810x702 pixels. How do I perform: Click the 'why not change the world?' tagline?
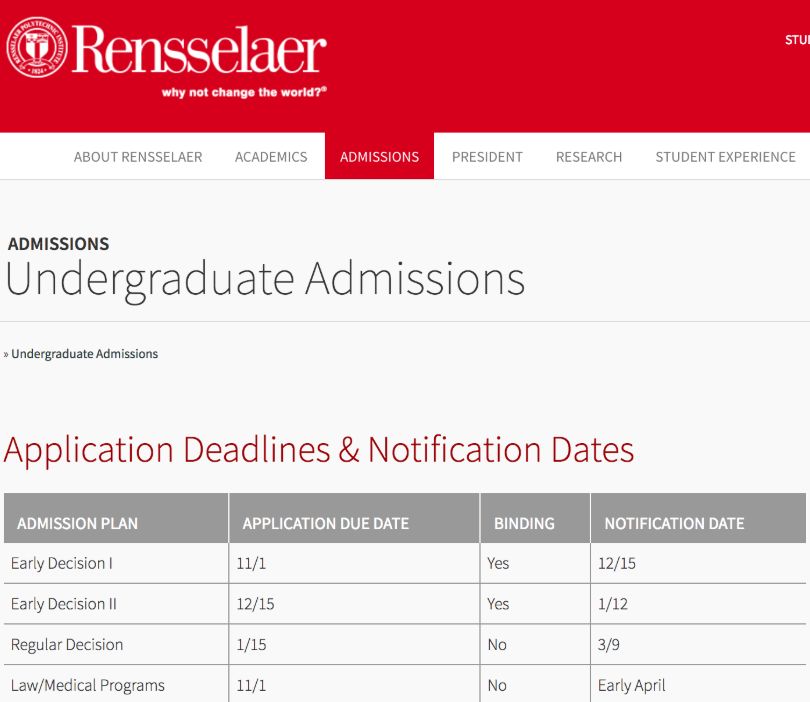coord(244,92)
